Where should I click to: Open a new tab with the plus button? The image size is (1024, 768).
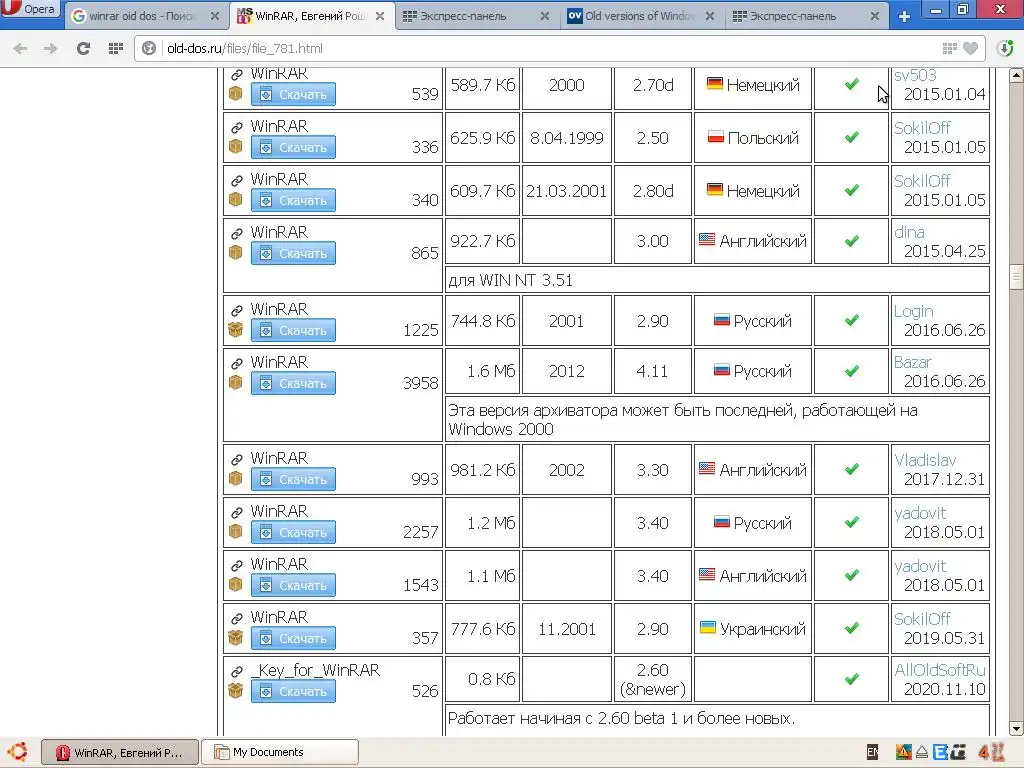[904, 16]
